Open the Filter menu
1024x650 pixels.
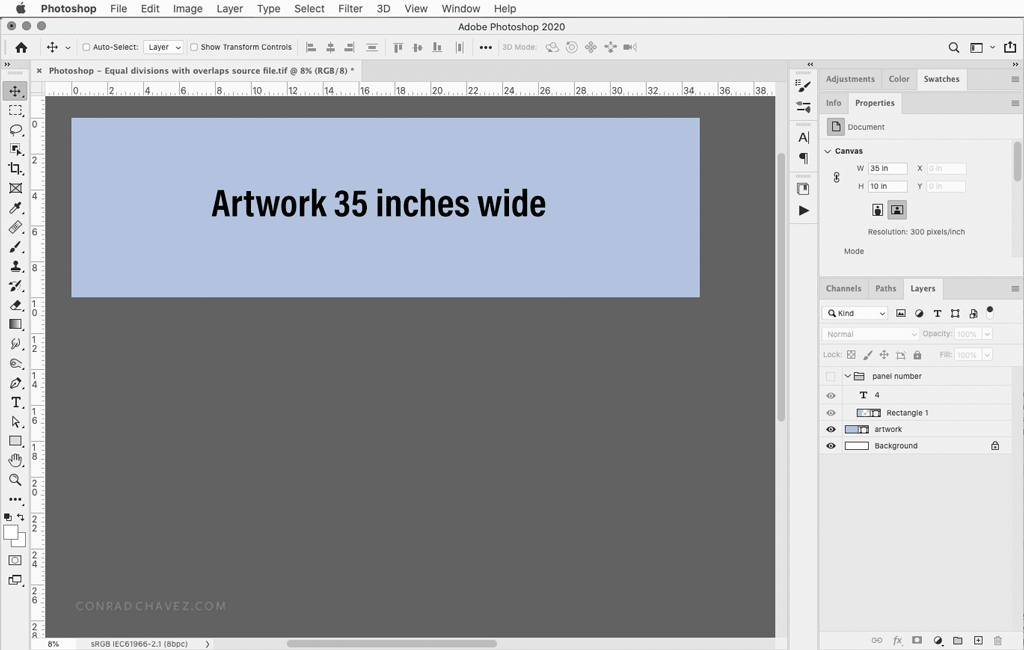(x=350, y=8)
